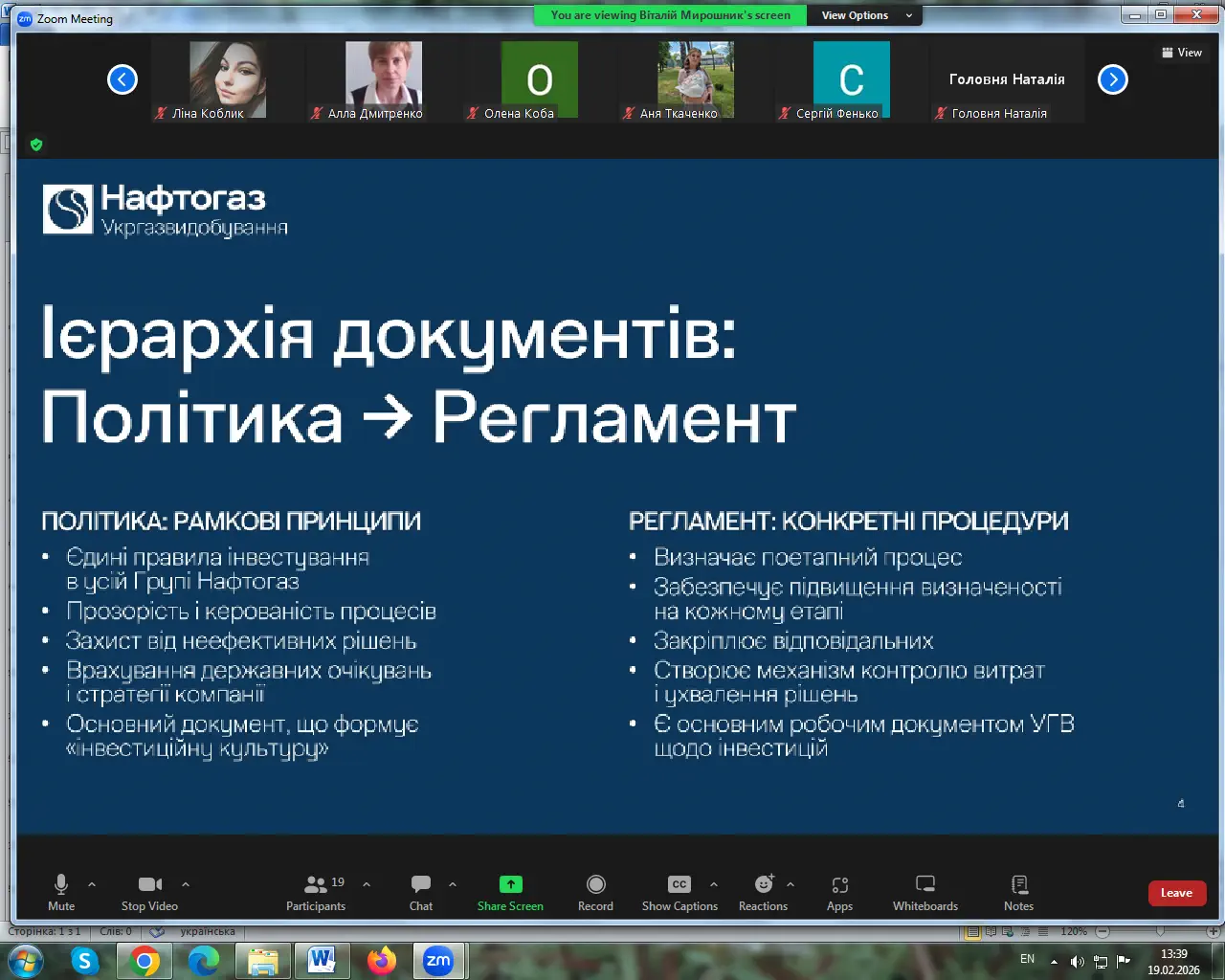Open Reactions emoji picker
This screenshot has width=1225, height=980.
pyautogui.click(x=763, y=892)
